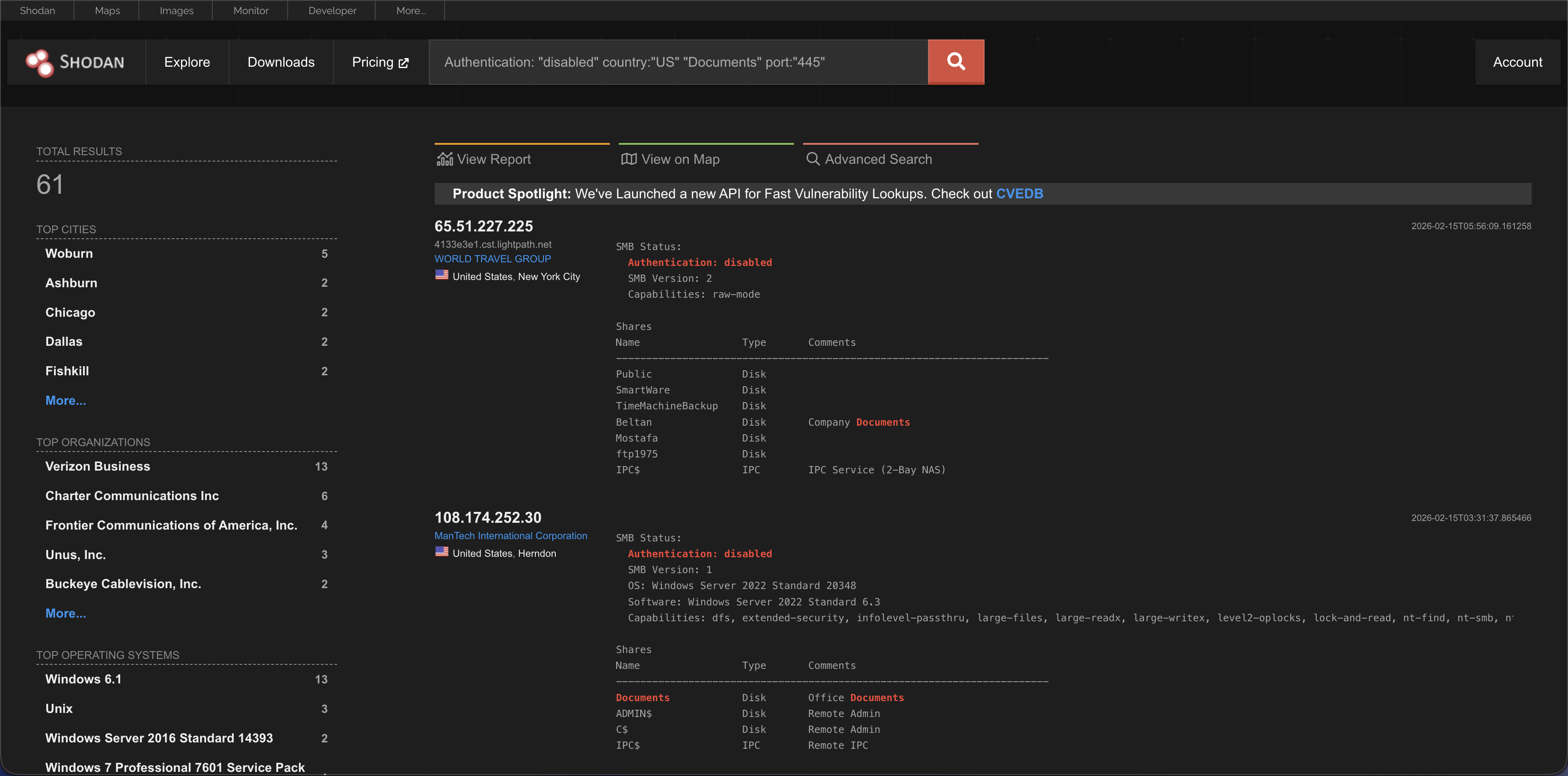Open IP result 108.174.252.30
This screenshot has width=1568, height=776.
click(488, 517)
